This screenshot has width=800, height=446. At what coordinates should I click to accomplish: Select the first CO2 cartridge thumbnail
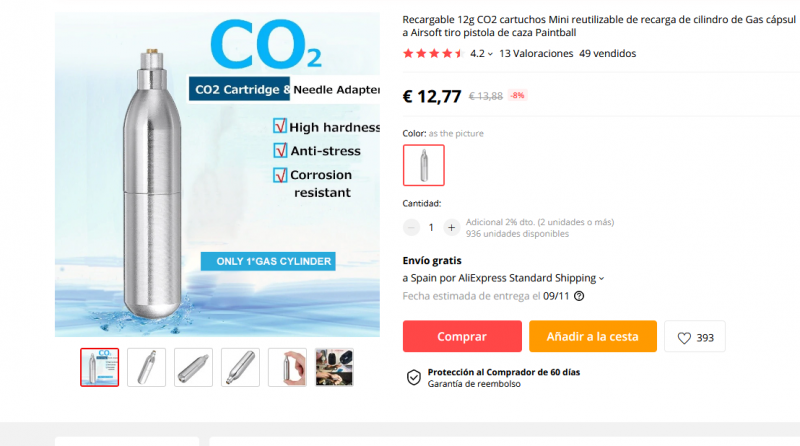(100, 367)
